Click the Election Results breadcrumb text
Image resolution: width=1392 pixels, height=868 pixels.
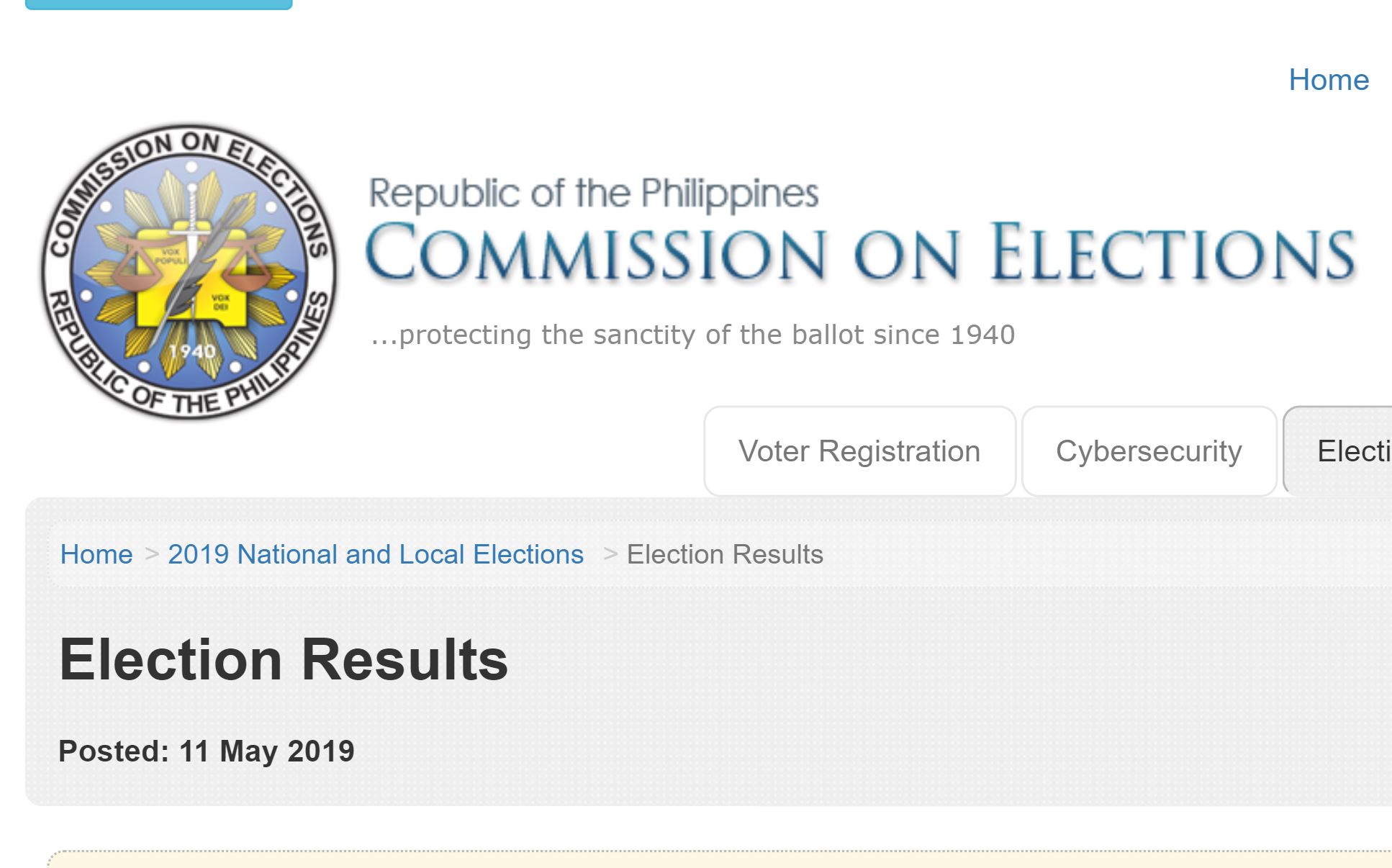point(725,554)
